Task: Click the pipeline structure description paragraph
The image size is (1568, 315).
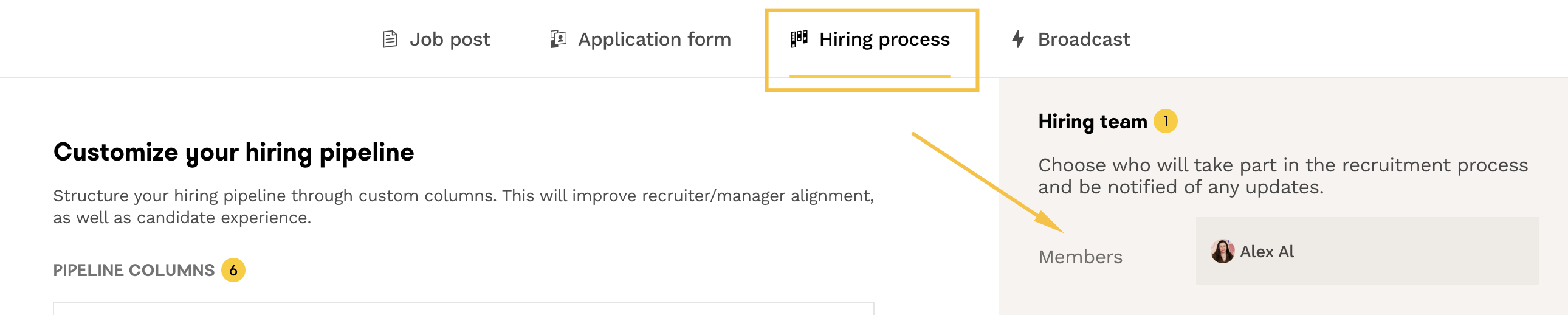Action: pyautogui.click(x=462, y=207)
